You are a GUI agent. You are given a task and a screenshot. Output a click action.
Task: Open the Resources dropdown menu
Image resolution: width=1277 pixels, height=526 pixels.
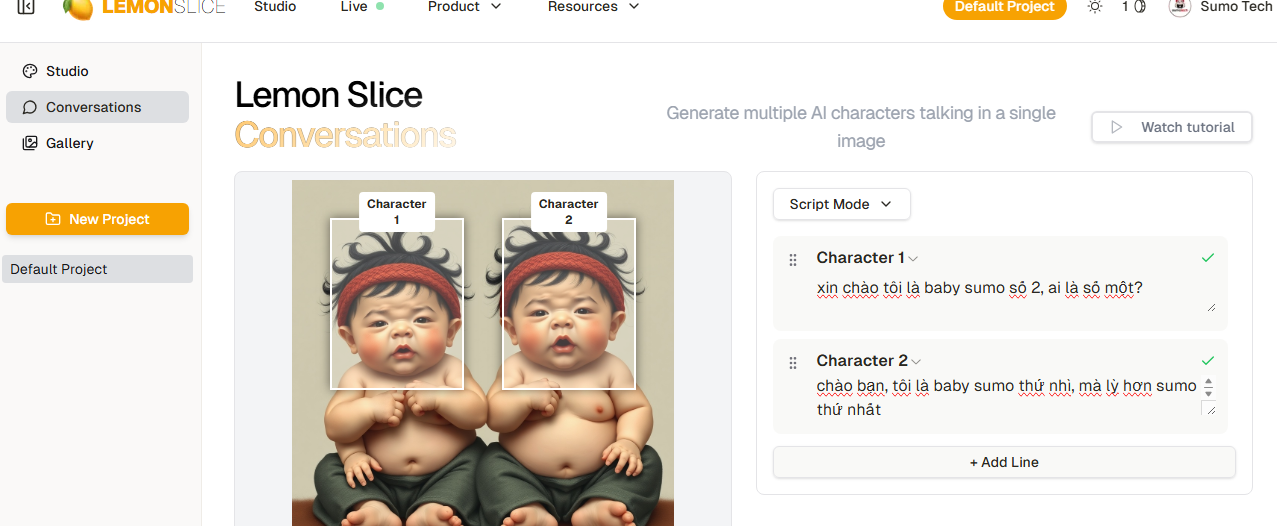click(594, 6)
